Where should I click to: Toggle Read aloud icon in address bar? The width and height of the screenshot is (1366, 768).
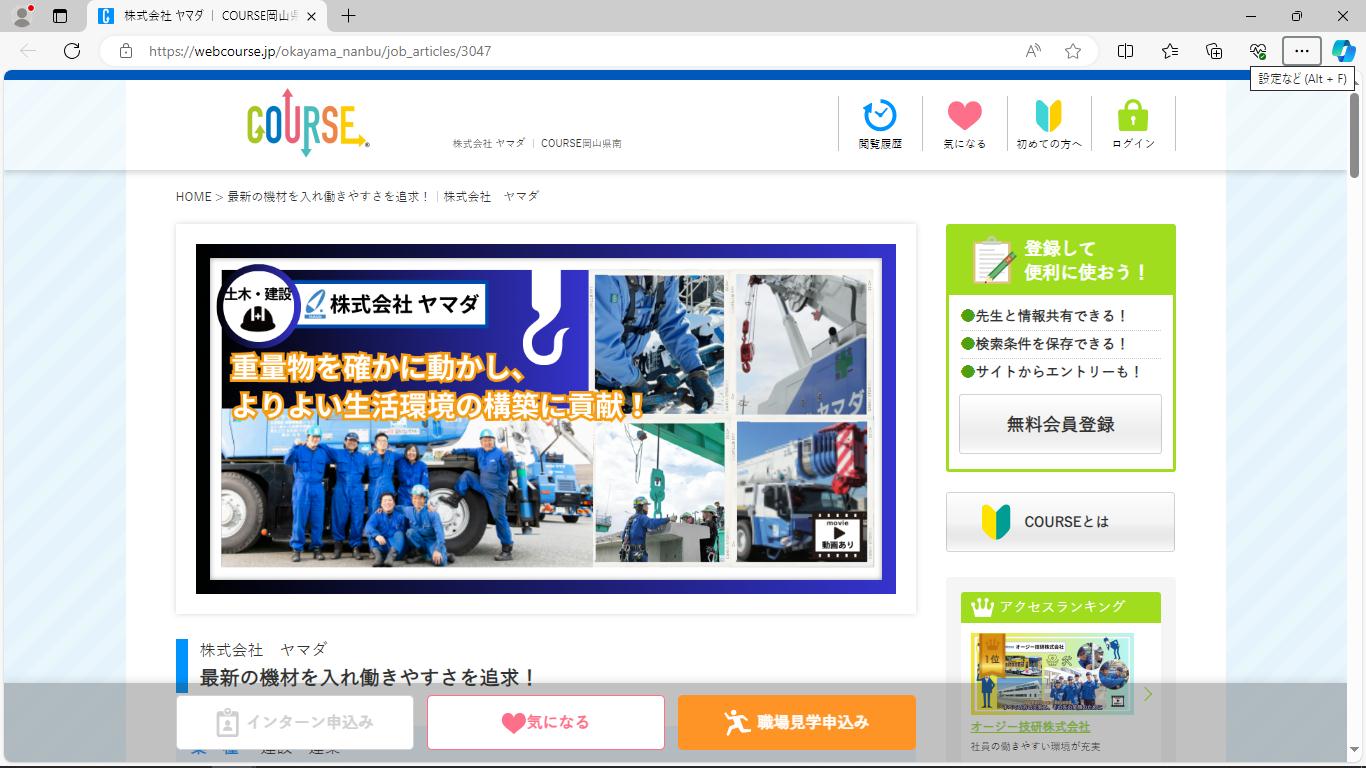(x=1033, y=51)
